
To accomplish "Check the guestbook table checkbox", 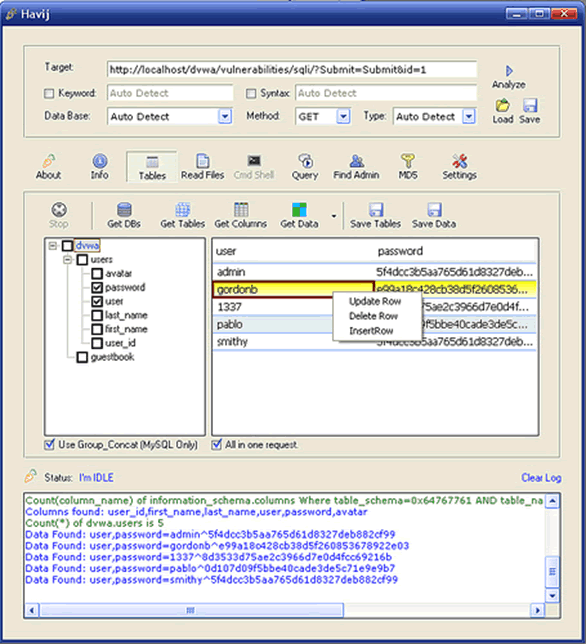I will click(x=82, y=357).
